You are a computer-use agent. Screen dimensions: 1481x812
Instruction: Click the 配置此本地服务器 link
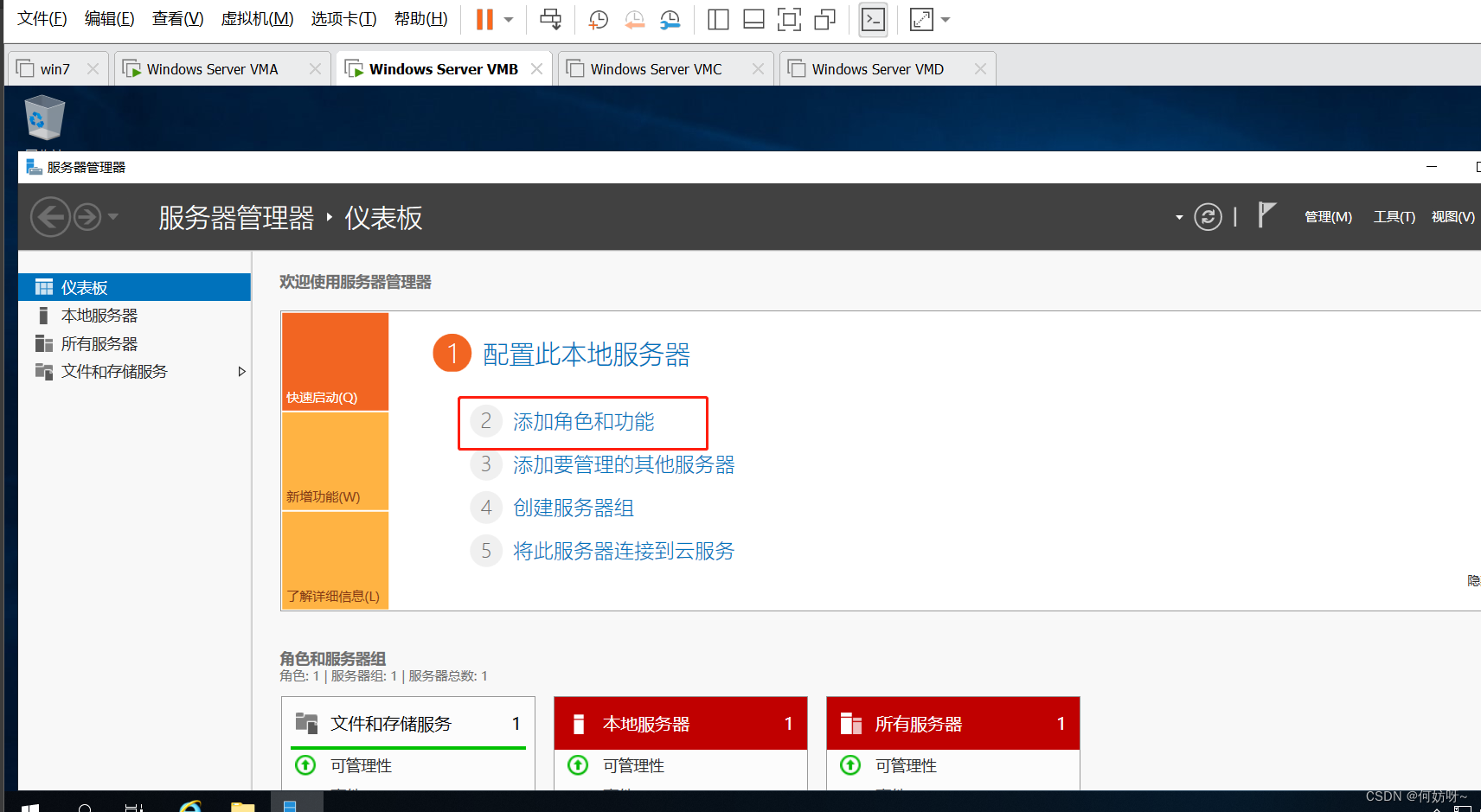click(587, 355)
